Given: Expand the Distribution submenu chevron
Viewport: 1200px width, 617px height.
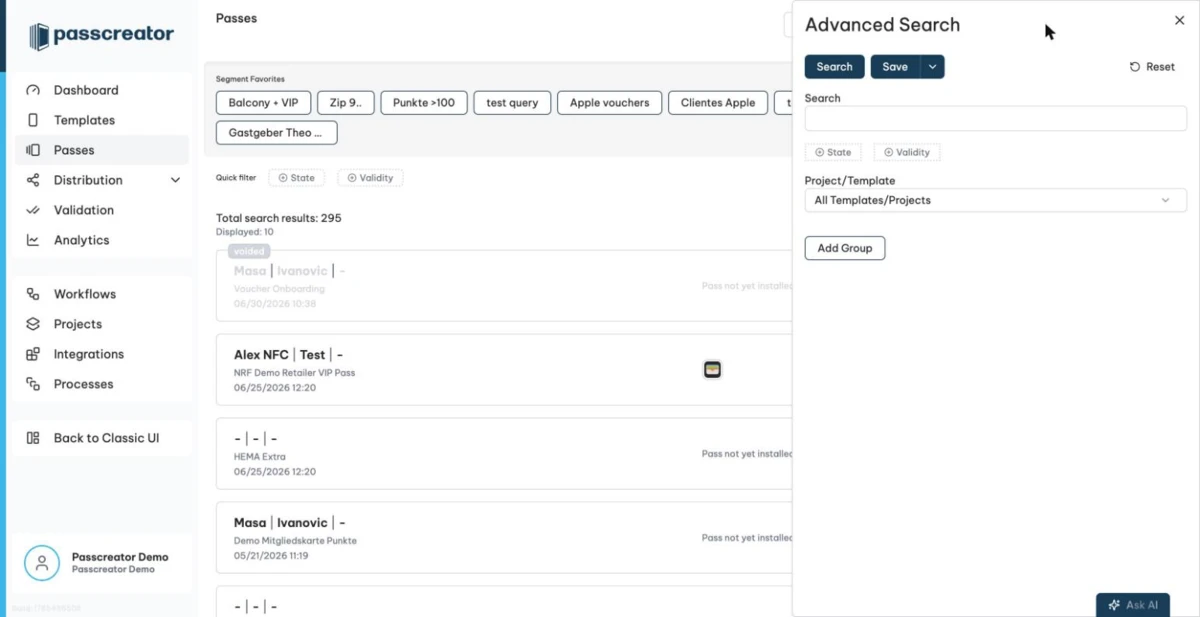Looking at the screenshot, I should coord(175,180).
